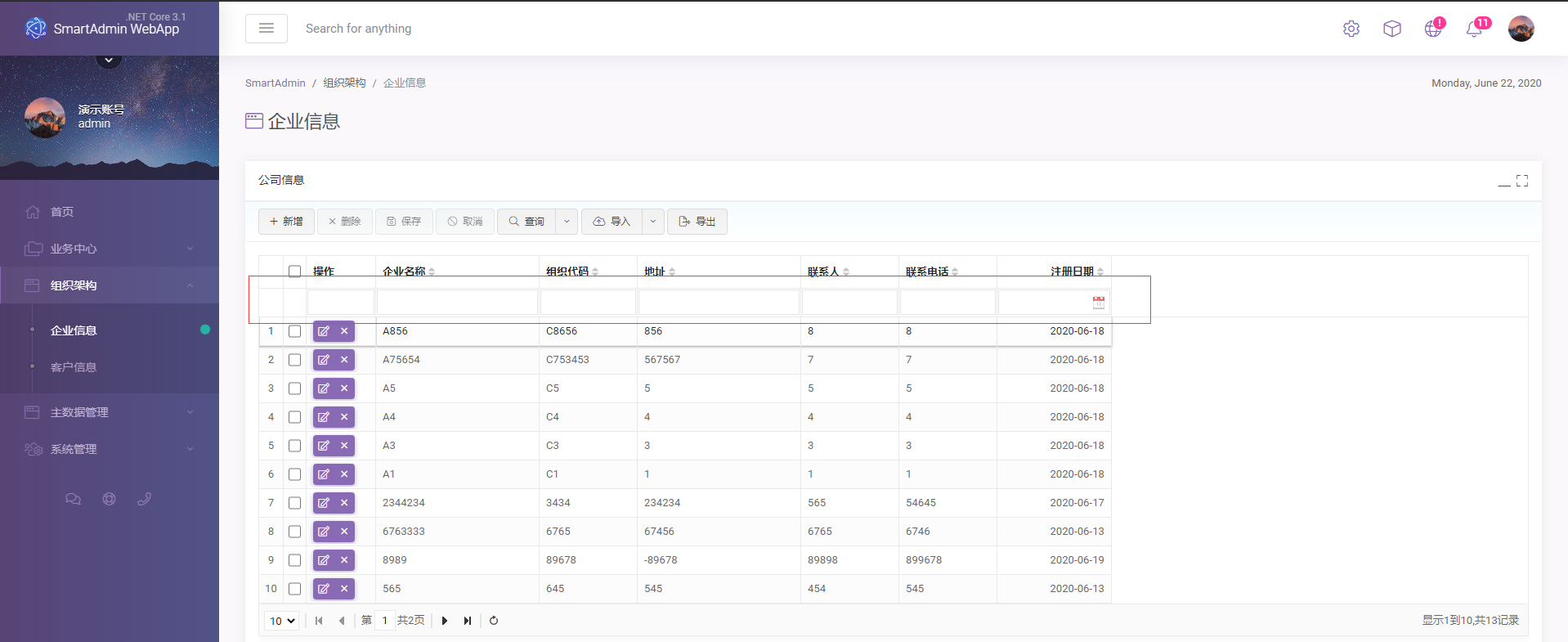The width and height of the screenshot is (1568, 642).
Task: Click the 3D cube icon in header
Action: click(x=1391, y=29)
